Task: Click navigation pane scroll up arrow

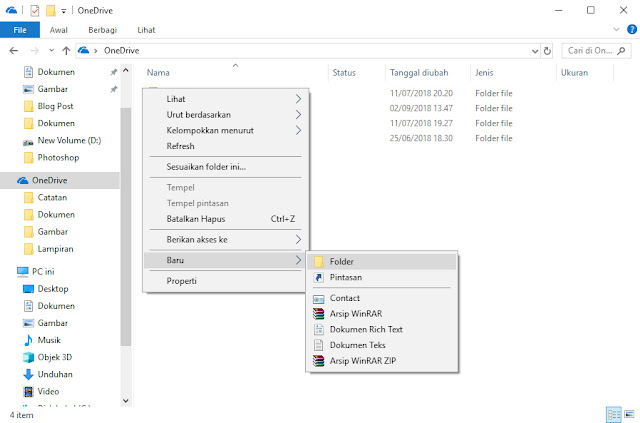Action: (x=126, y=71)
